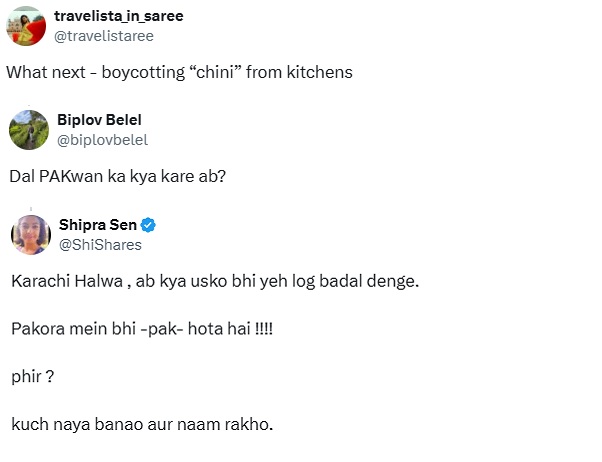
Task: Select the Biplov Belel display name
Action: coord(99,120)
